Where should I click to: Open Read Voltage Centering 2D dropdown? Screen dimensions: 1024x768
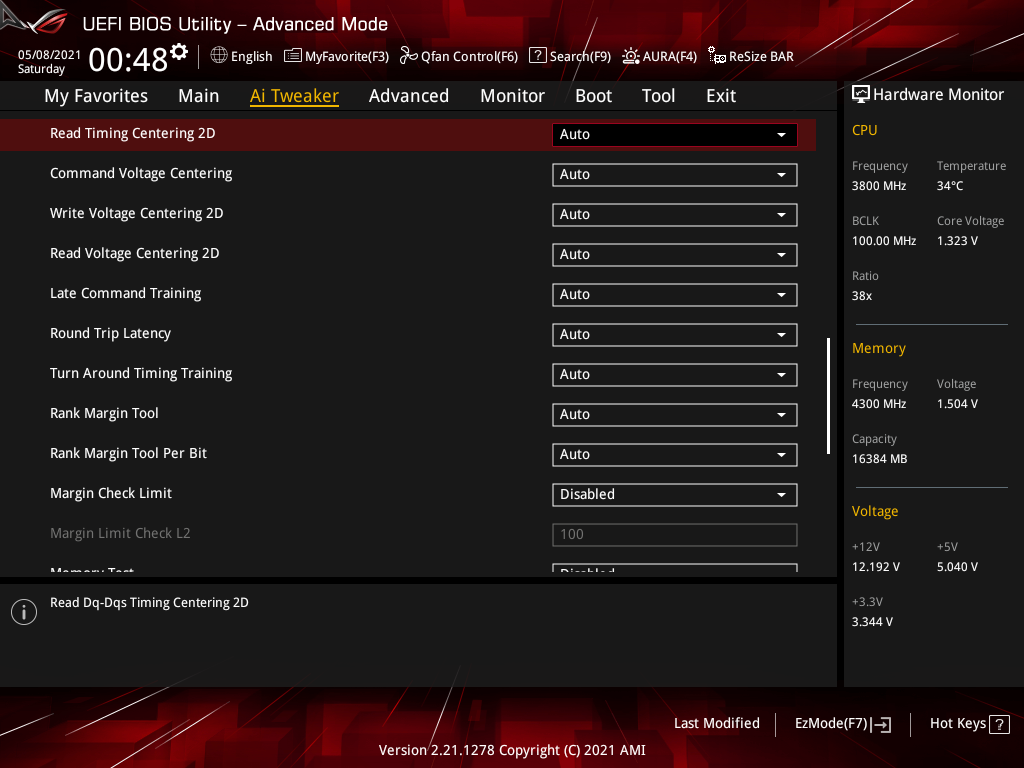coord(675,255)
